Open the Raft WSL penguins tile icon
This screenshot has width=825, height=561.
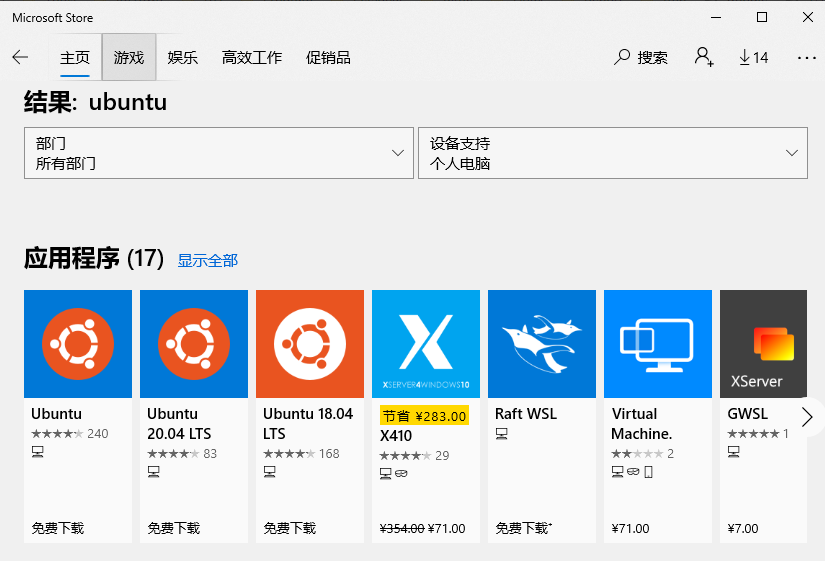pos(542,344)
